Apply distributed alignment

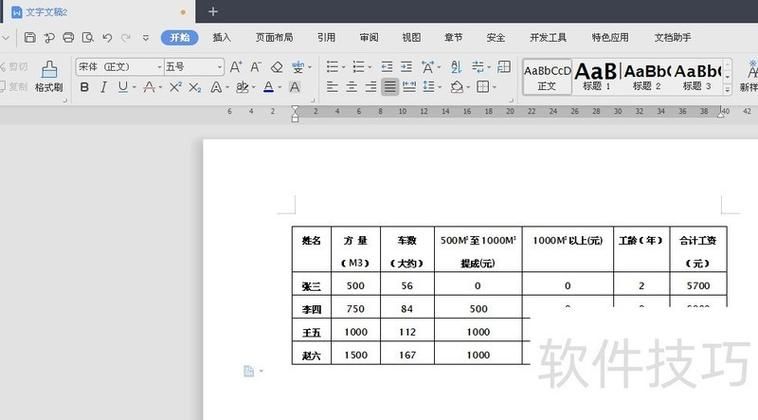tap(409, 87)
